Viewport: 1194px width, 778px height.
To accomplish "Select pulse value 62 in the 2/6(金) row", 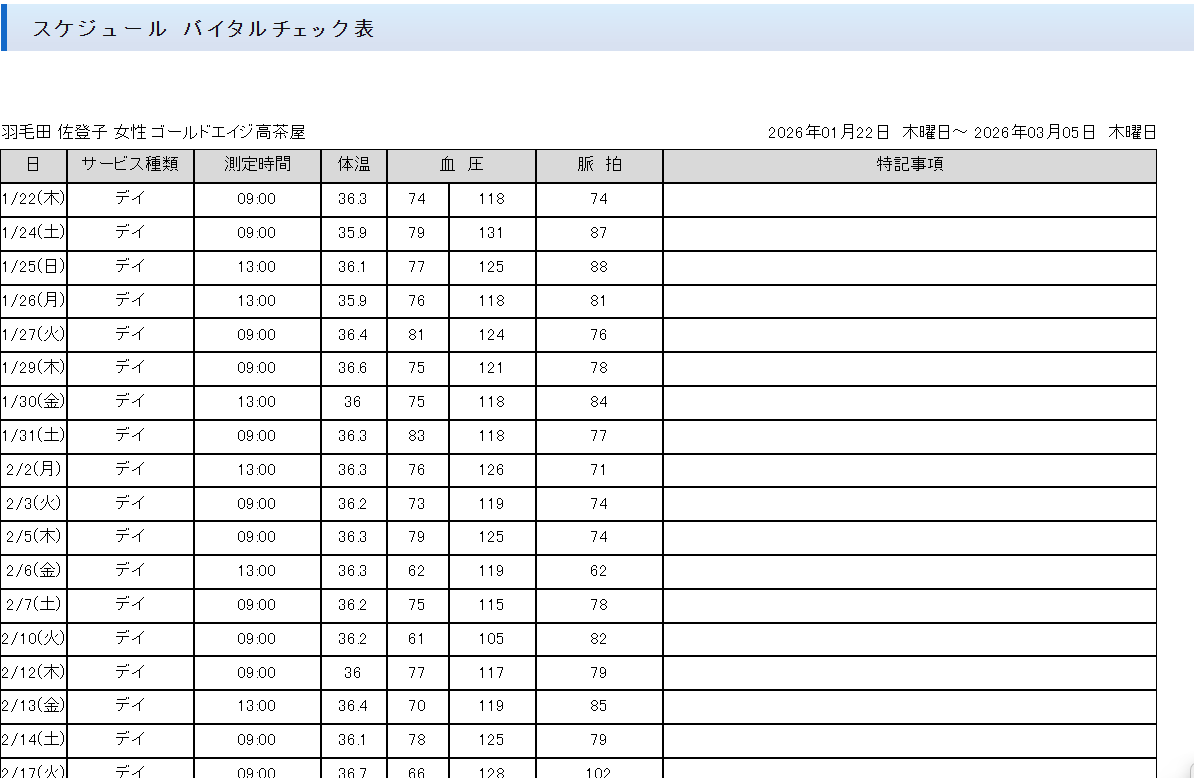I will click(x=598, y=571).
